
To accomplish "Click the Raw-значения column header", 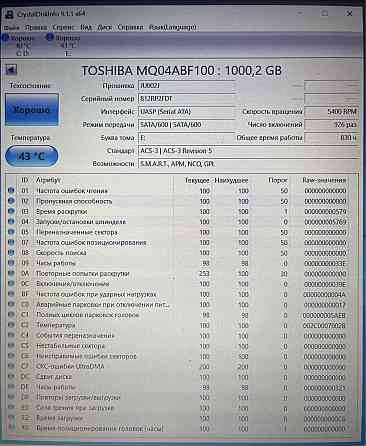I will 324,180.
